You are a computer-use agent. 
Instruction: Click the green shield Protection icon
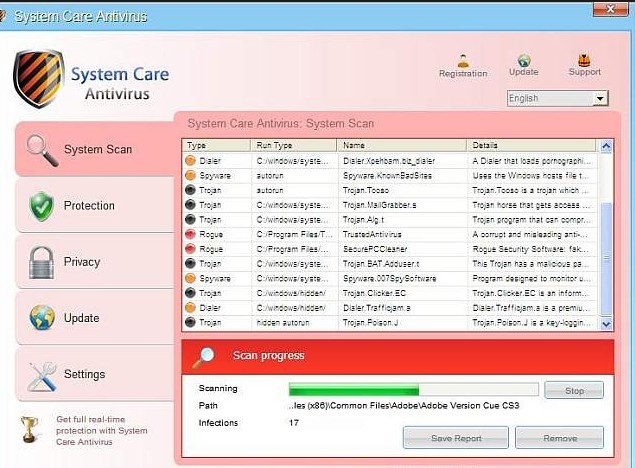tap(42, 206)
